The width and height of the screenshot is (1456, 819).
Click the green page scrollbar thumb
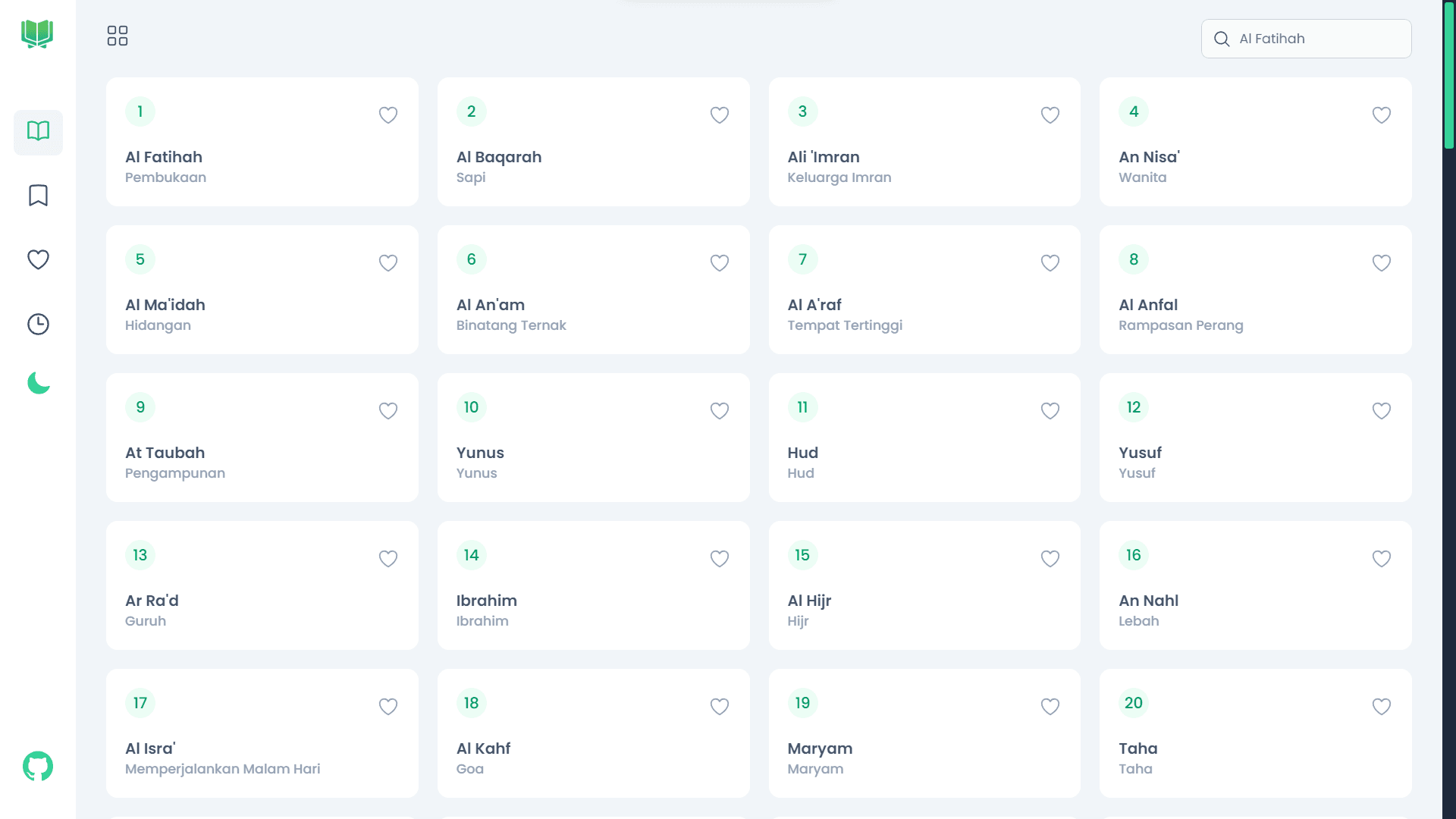(x=1448, y=76)
